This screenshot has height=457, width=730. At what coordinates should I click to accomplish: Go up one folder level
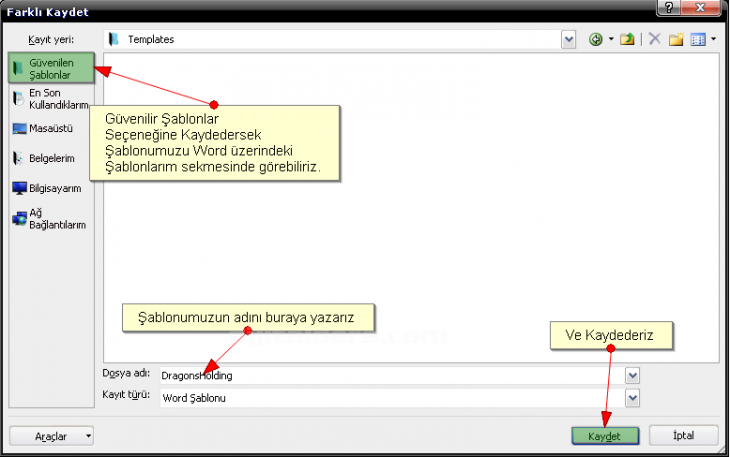(x=627, y=40)
